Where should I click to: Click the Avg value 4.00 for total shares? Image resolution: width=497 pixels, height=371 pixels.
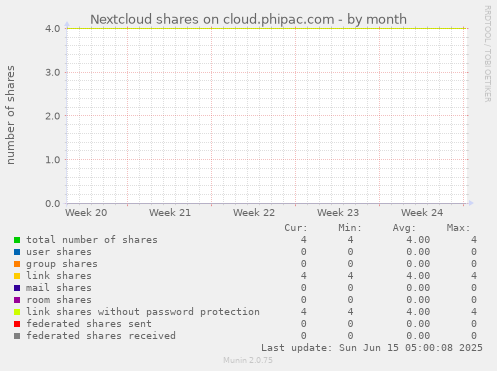(418, 240)
